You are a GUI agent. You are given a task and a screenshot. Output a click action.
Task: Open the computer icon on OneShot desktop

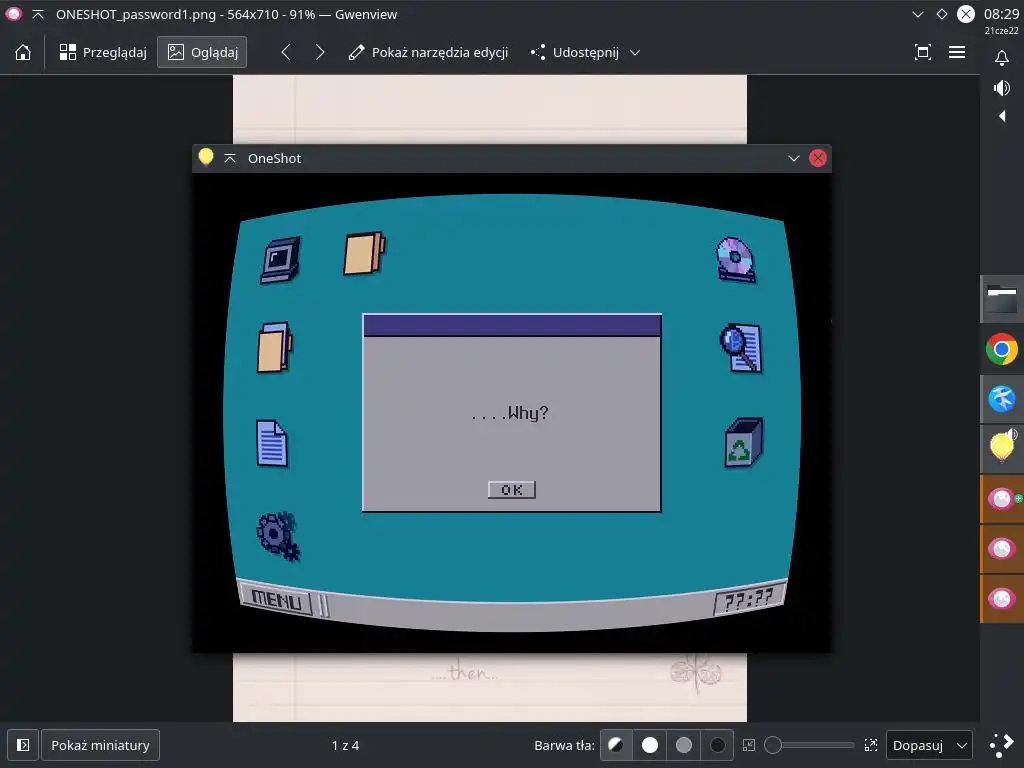(281, 259)
